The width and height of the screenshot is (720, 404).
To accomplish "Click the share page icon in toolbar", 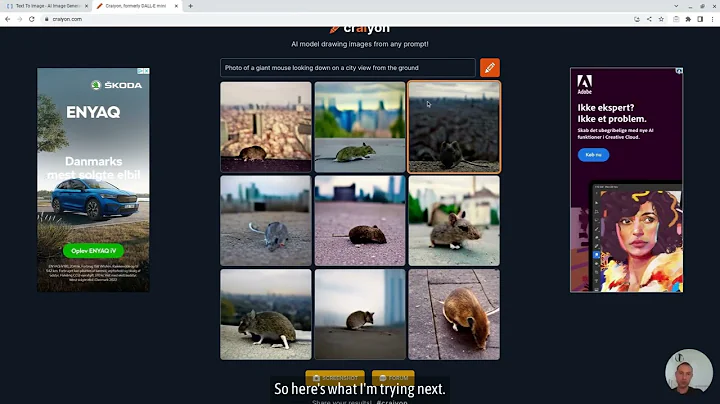I will click(649, 19).
